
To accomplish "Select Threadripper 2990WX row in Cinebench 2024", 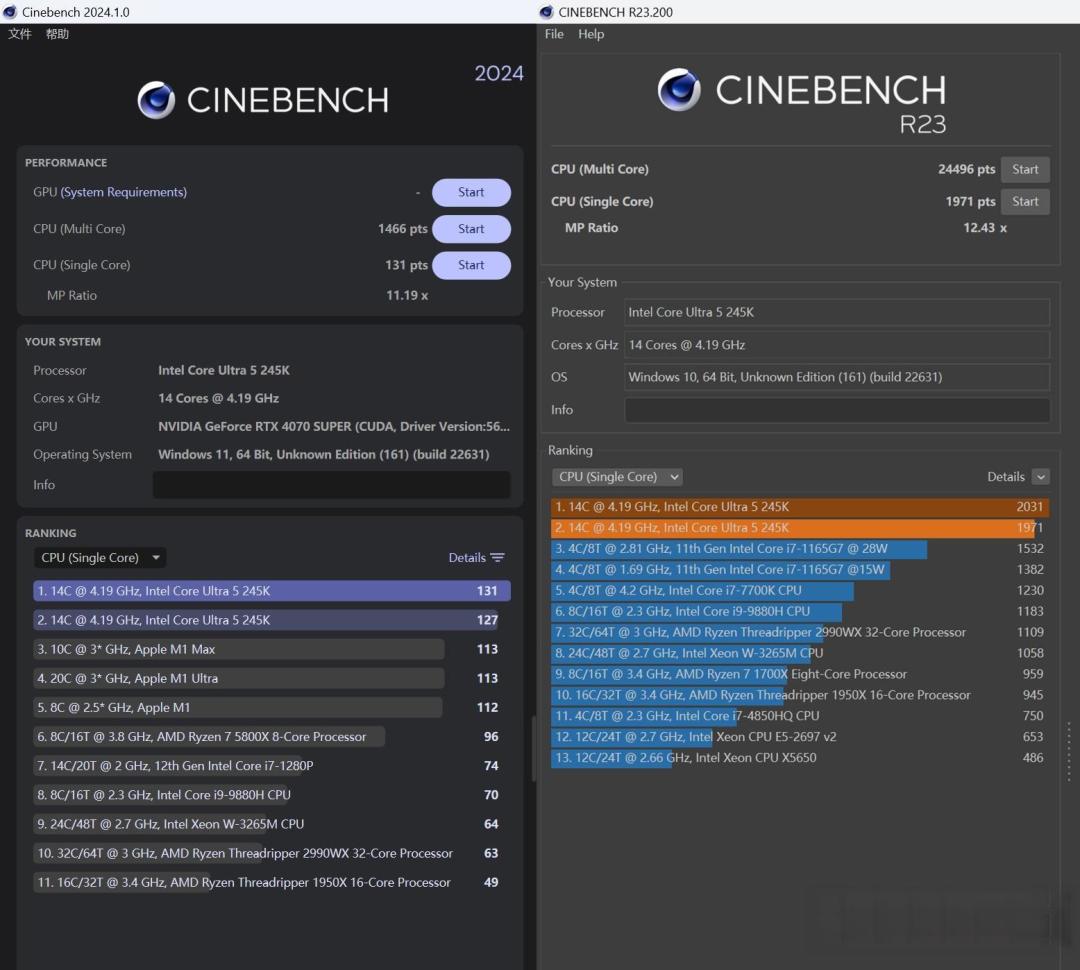I will (x=271, y=853).
